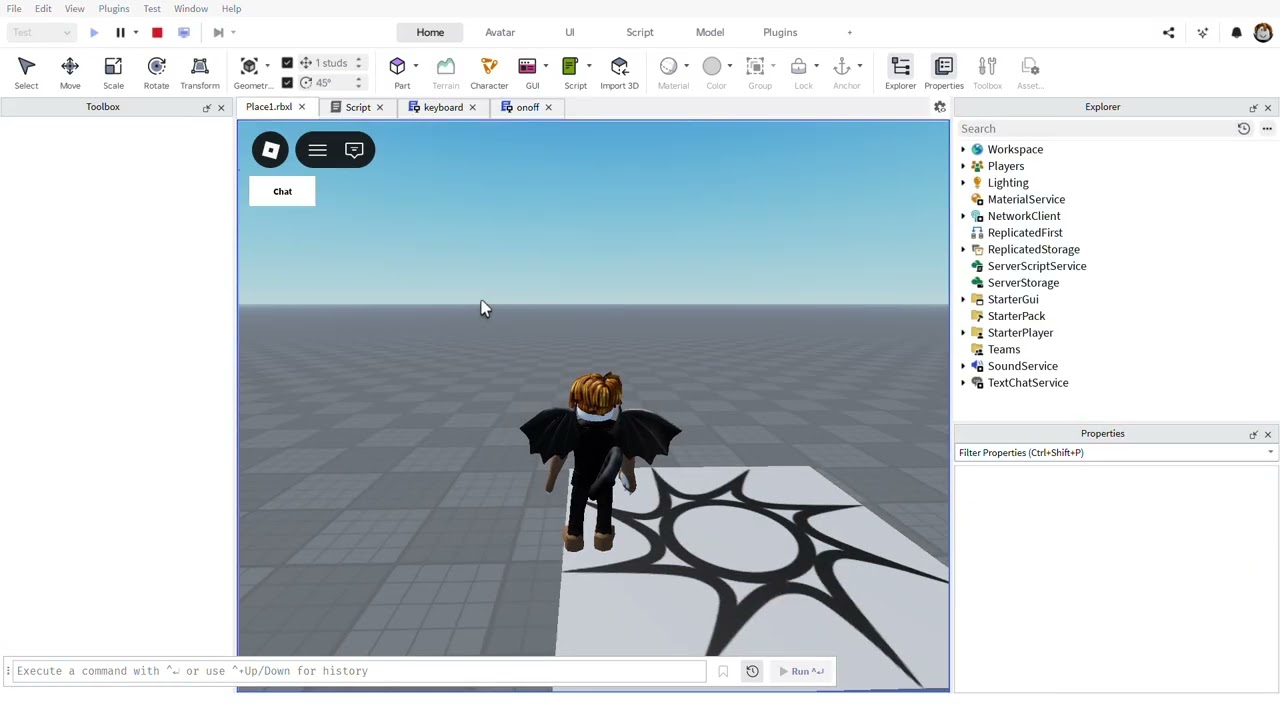Click the user avatar picture

(1263, 32)
